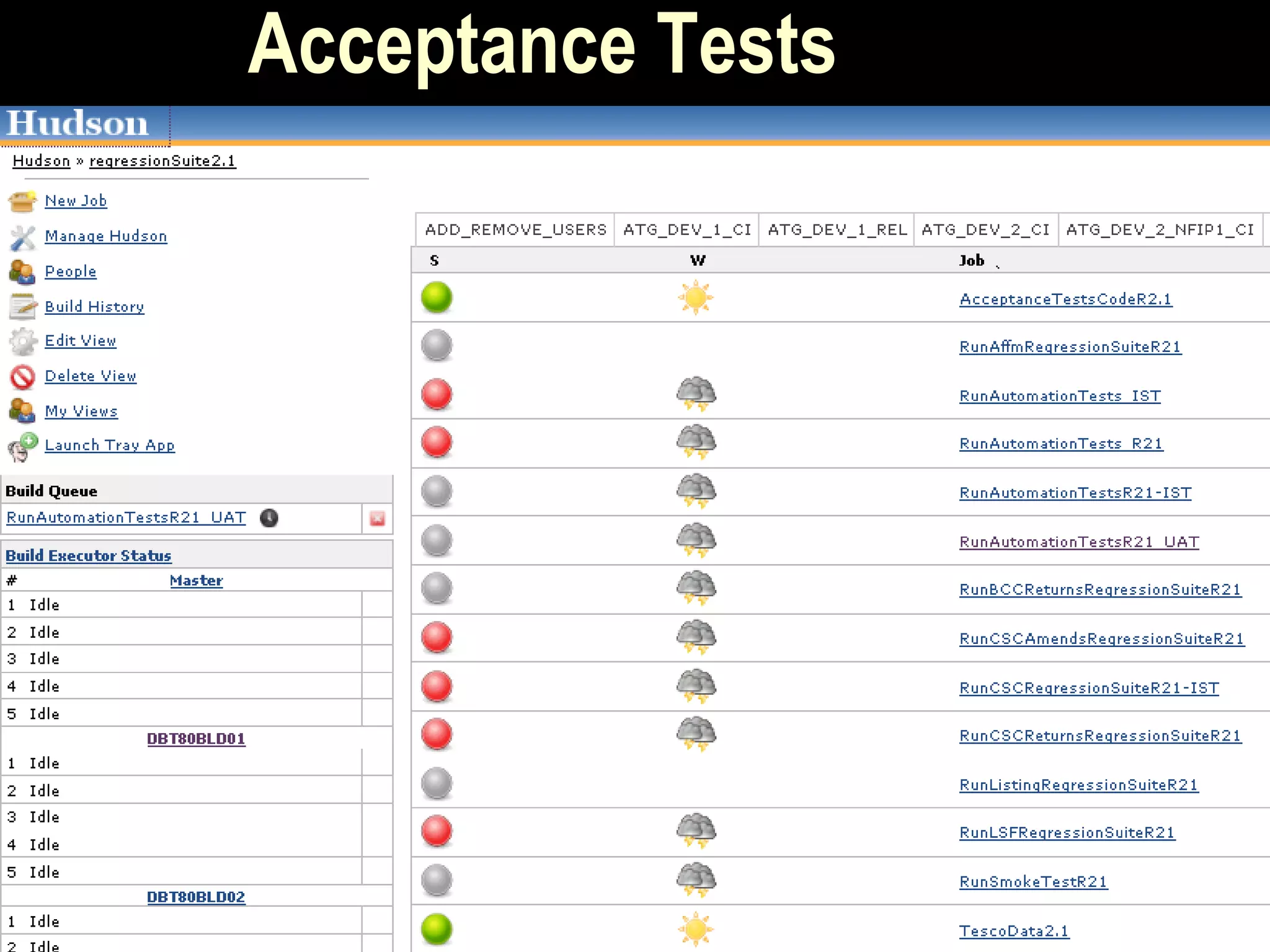This screenshot has height=952, width=1270.
Task: Click storm weather icon for RunAutomationTests_IST
Action: coord(696,394)
